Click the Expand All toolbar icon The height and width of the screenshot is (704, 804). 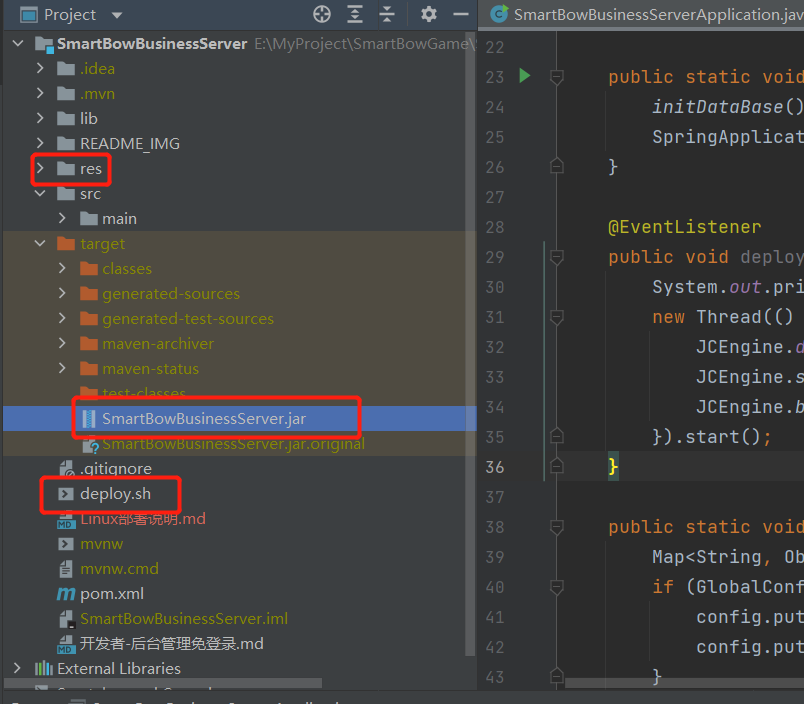point(355,14)
